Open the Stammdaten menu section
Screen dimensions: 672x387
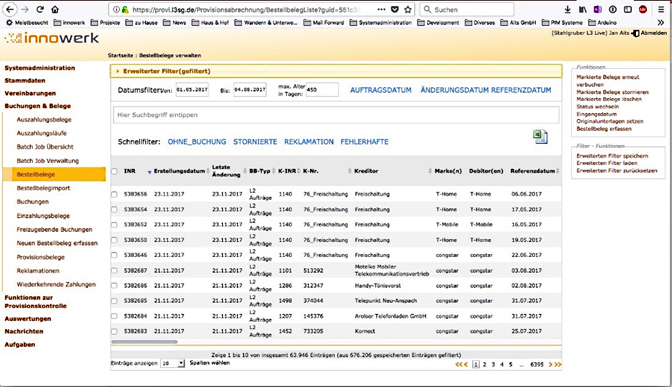(x=25, y=81)
